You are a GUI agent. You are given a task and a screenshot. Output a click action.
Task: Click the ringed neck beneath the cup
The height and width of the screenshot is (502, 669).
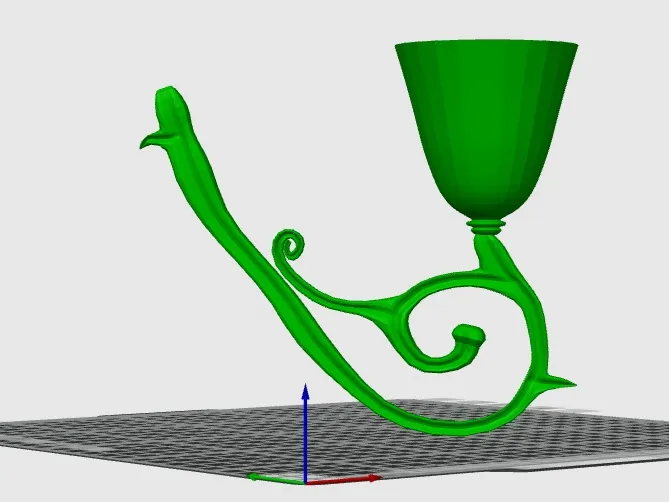point(487,227)
